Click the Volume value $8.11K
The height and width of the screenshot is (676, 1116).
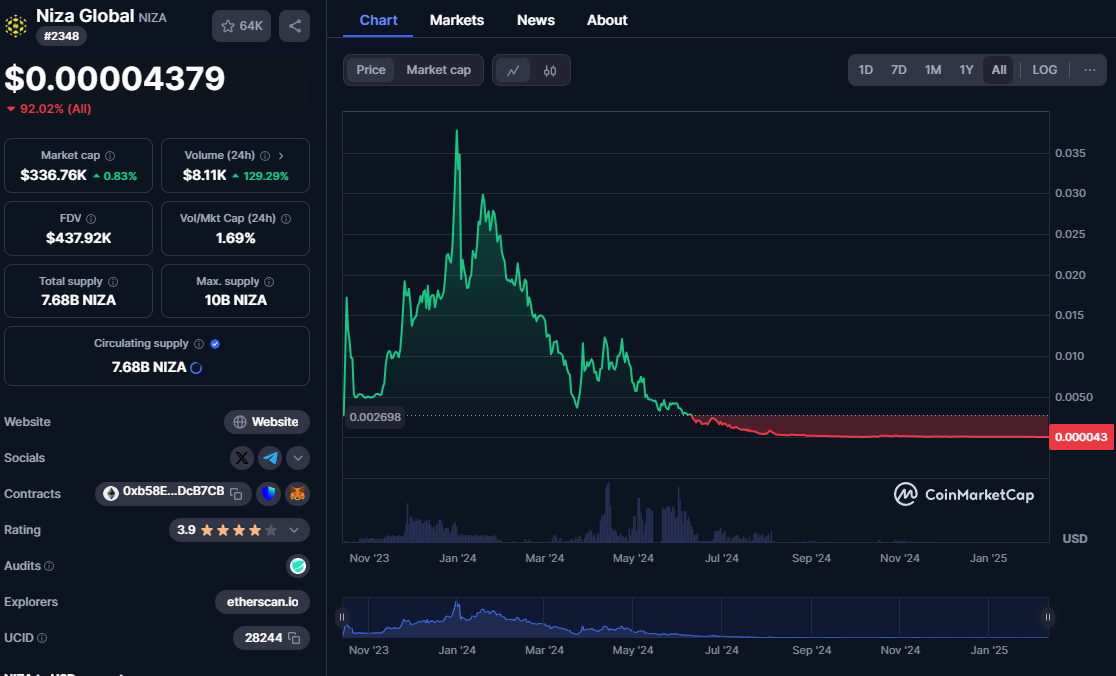pyautogui.click(x=204, y=175)
